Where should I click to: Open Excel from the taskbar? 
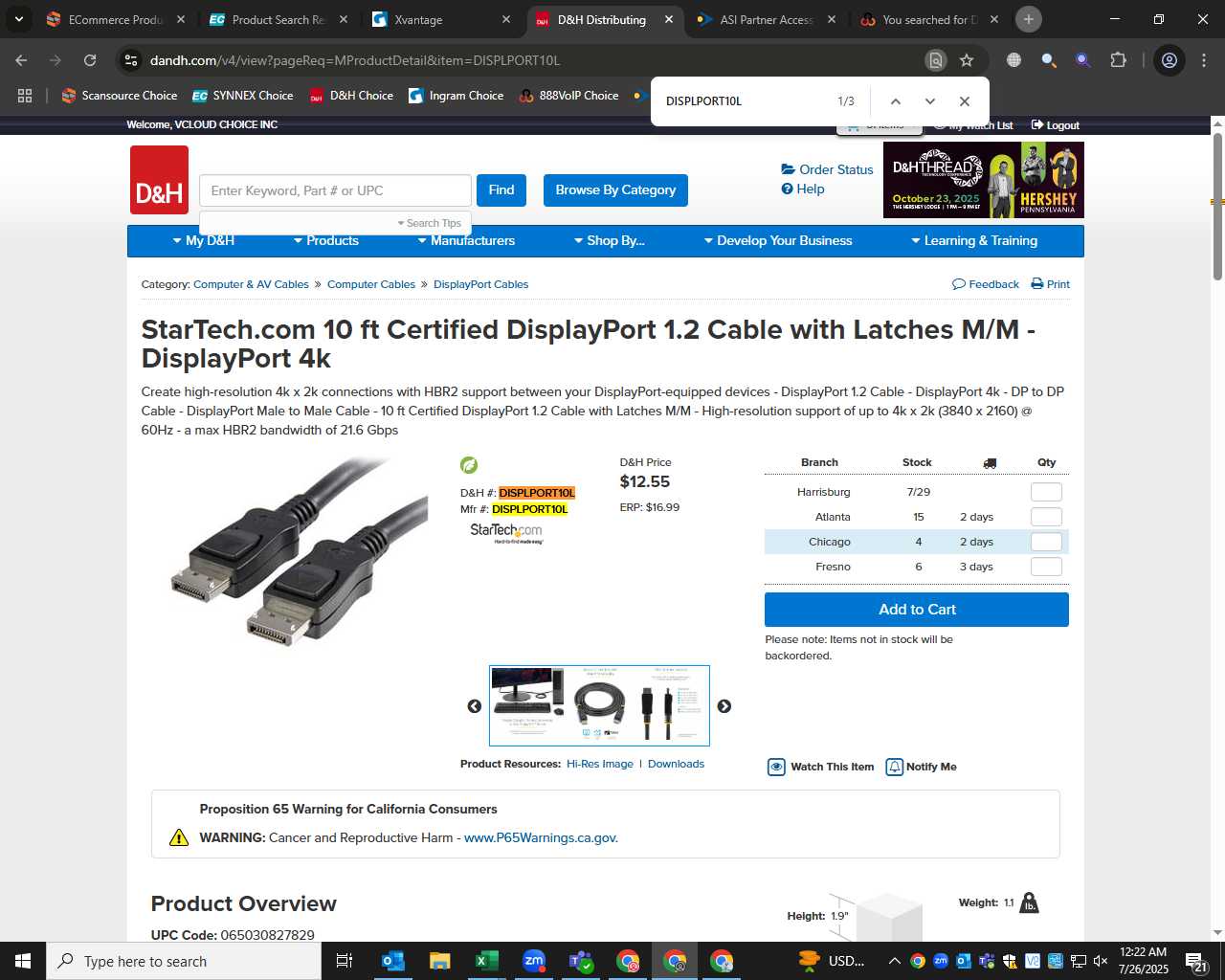(486, 961)
